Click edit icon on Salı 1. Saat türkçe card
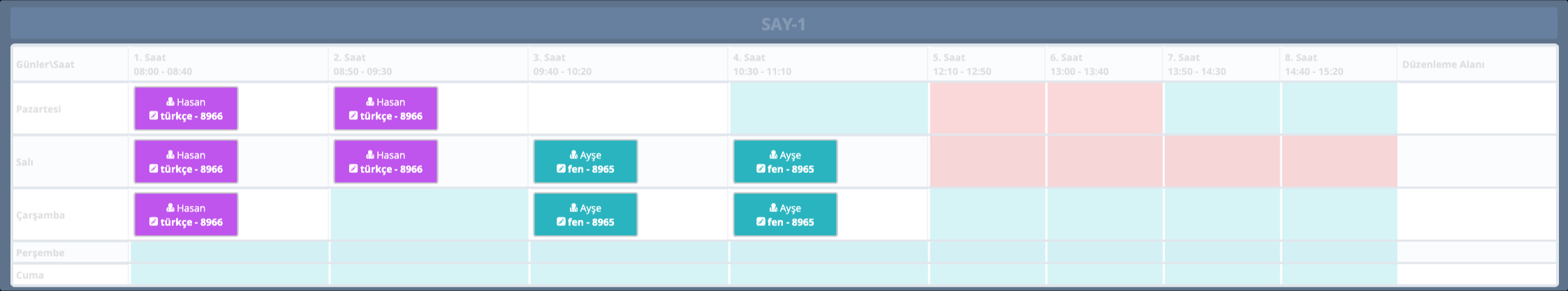The image size is (1568, 291). tap(154, 169)
